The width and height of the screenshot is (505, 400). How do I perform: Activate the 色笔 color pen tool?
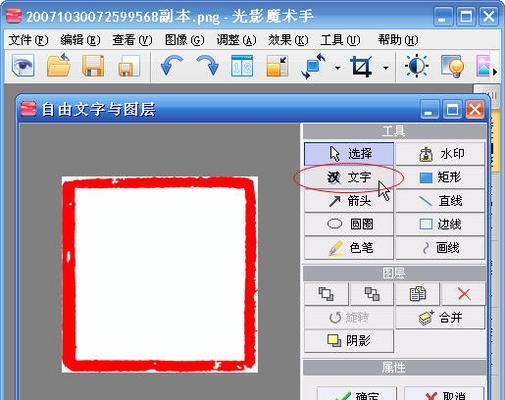[x=349, y=248]
